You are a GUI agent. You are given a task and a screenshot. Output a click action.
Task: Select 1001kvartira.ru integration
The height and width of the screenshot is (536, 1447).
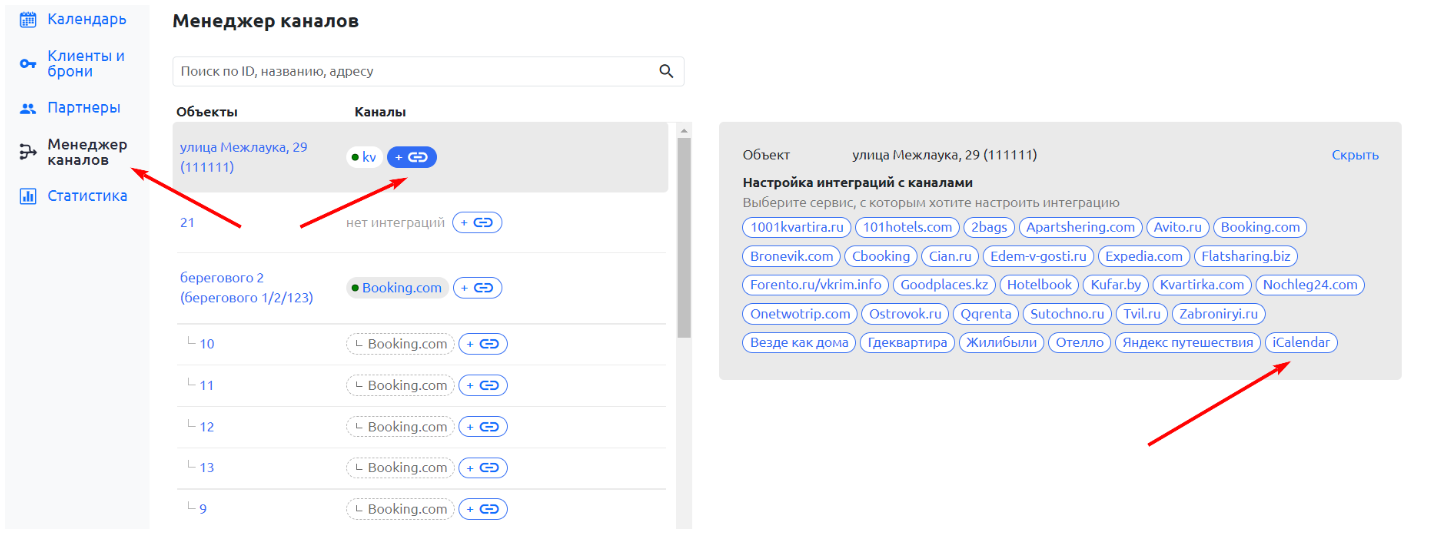(797, 227)
